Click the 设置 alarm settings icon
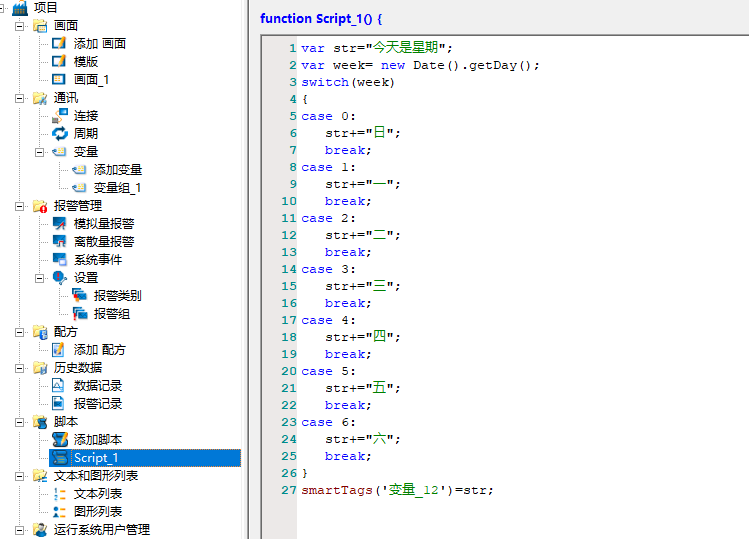The image size is (749, 539). (60, 278)
